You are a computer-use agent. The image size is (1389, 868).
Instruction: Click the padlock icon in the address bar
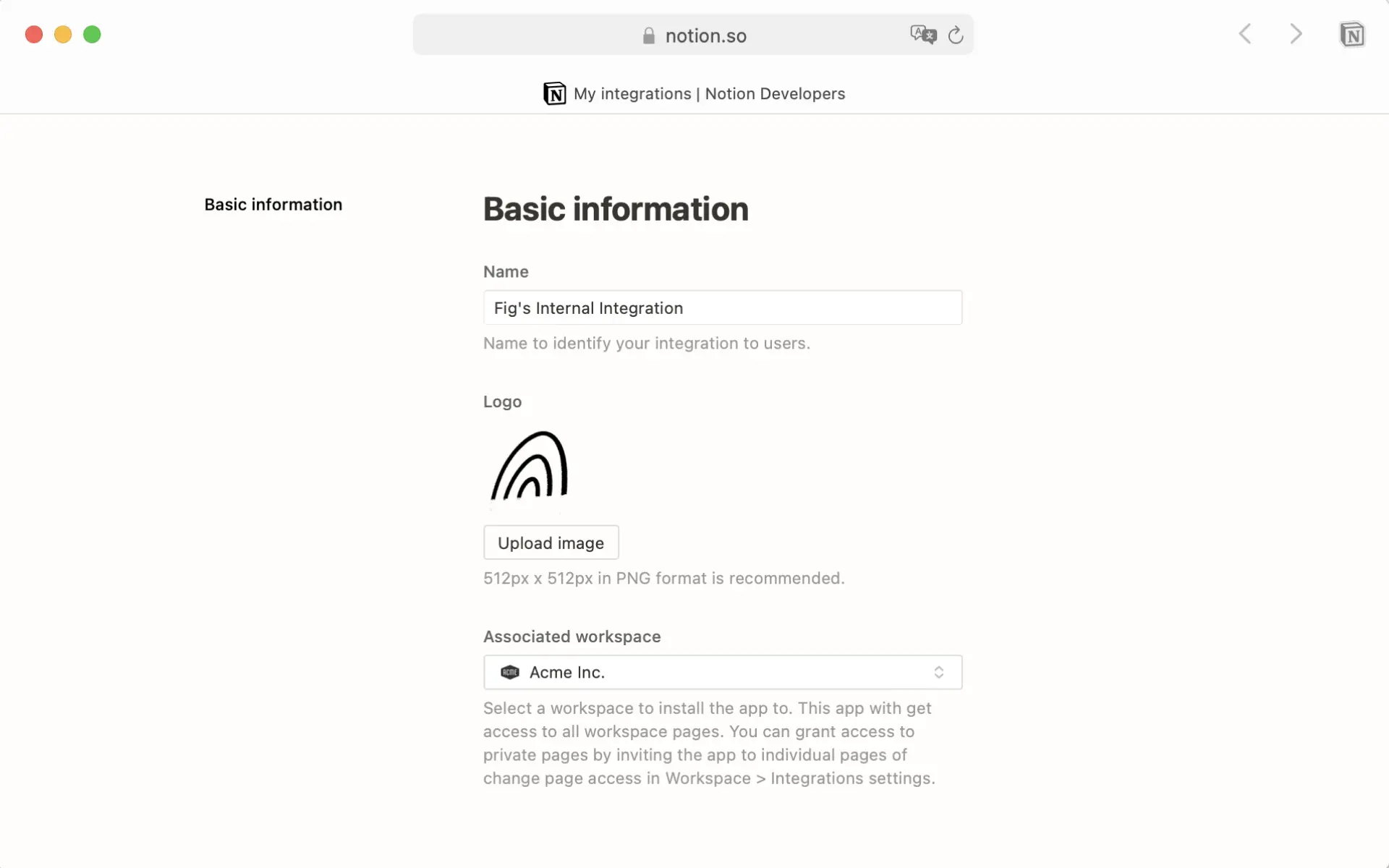tap(648, 35)
